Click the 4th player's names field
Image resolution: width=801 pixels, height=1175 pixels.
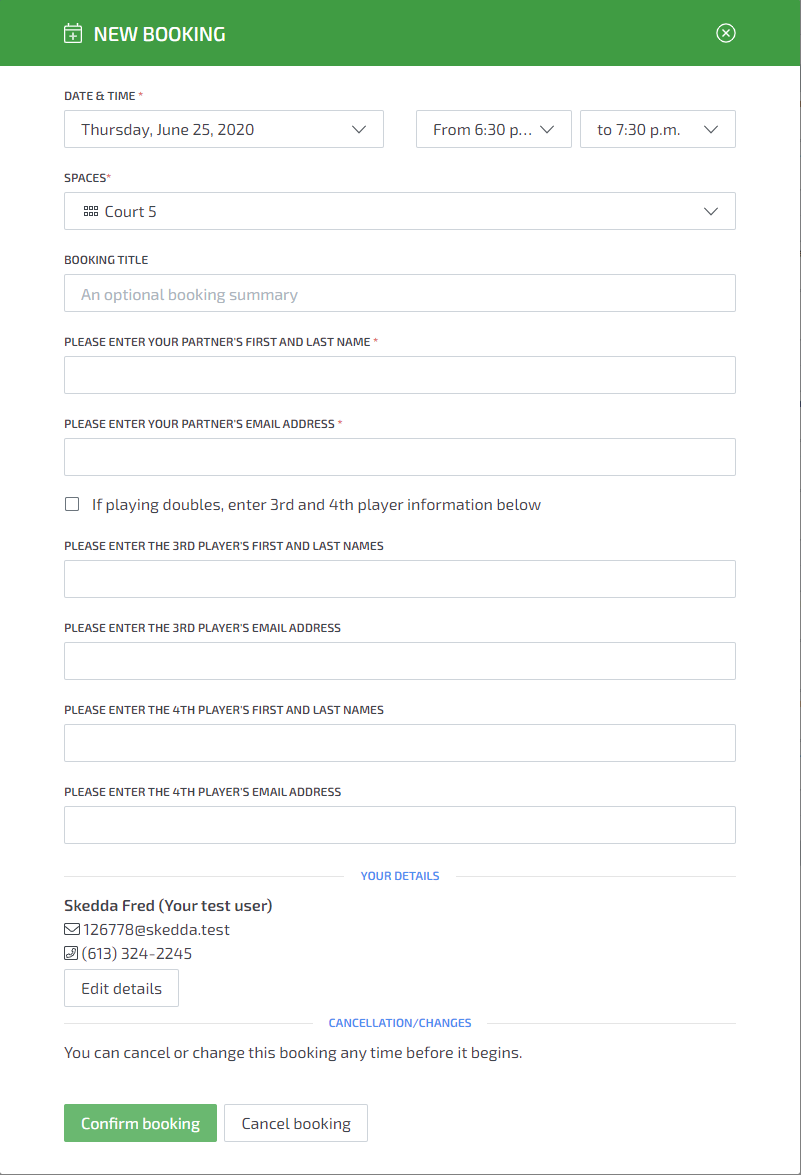tap(400, 744)
